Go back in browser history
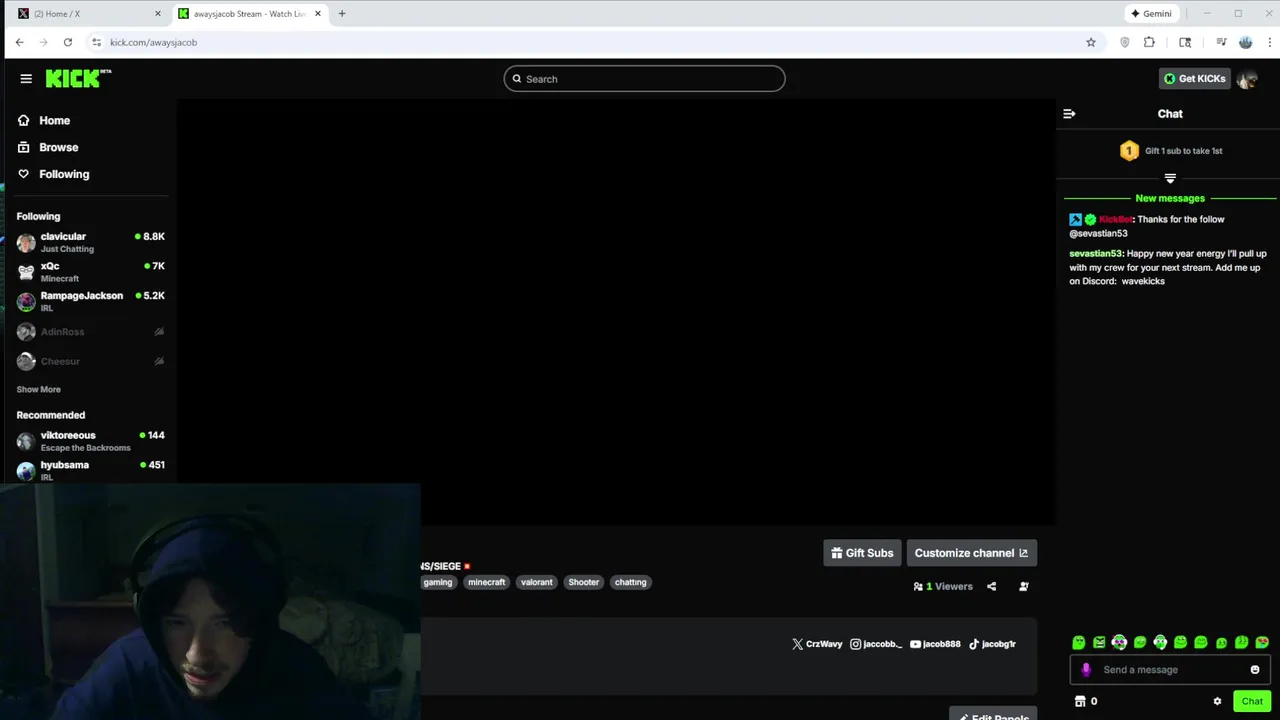Viewport: 1280px width, 720px height. pyautogui.click(x=19, y=42)
